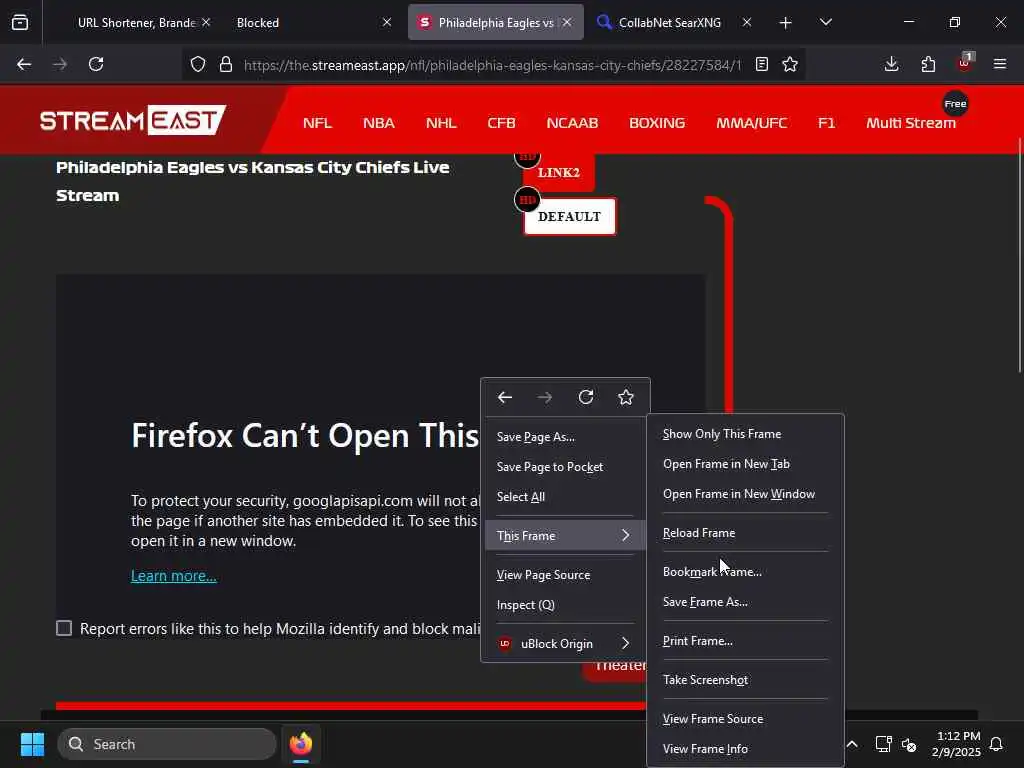Screen dimensions: 1024x768
Task: Click the network display tray icon
Action: 884,744
